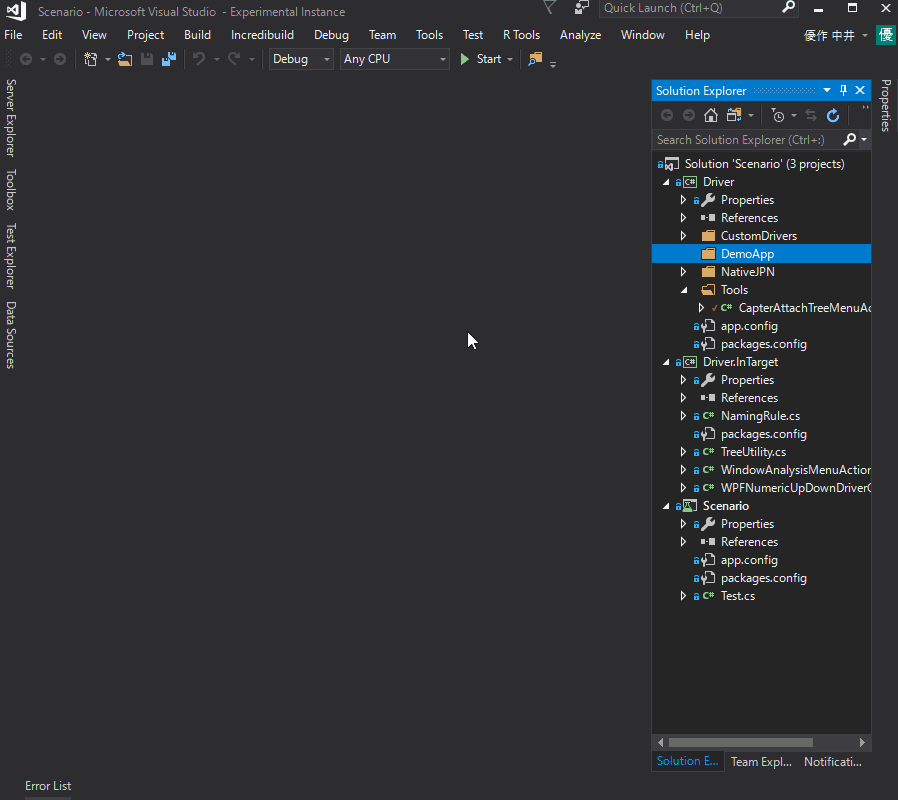Click Solution Explorer forward arrow icon
The width and height of the screenshot is (898, 800).
coord(689,115)
